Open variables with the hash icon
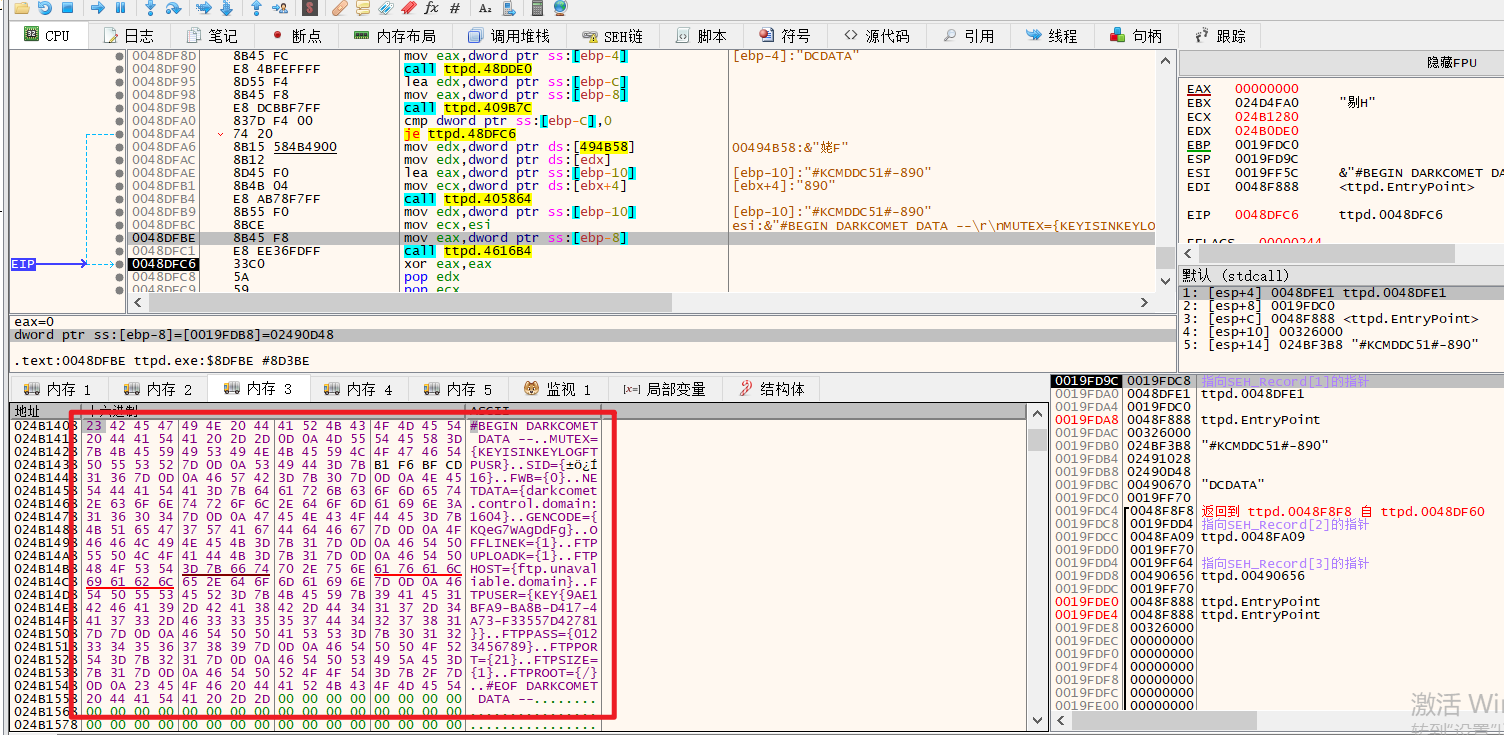The width and height of the screenshot is (1504, 735). coord(456,8)
